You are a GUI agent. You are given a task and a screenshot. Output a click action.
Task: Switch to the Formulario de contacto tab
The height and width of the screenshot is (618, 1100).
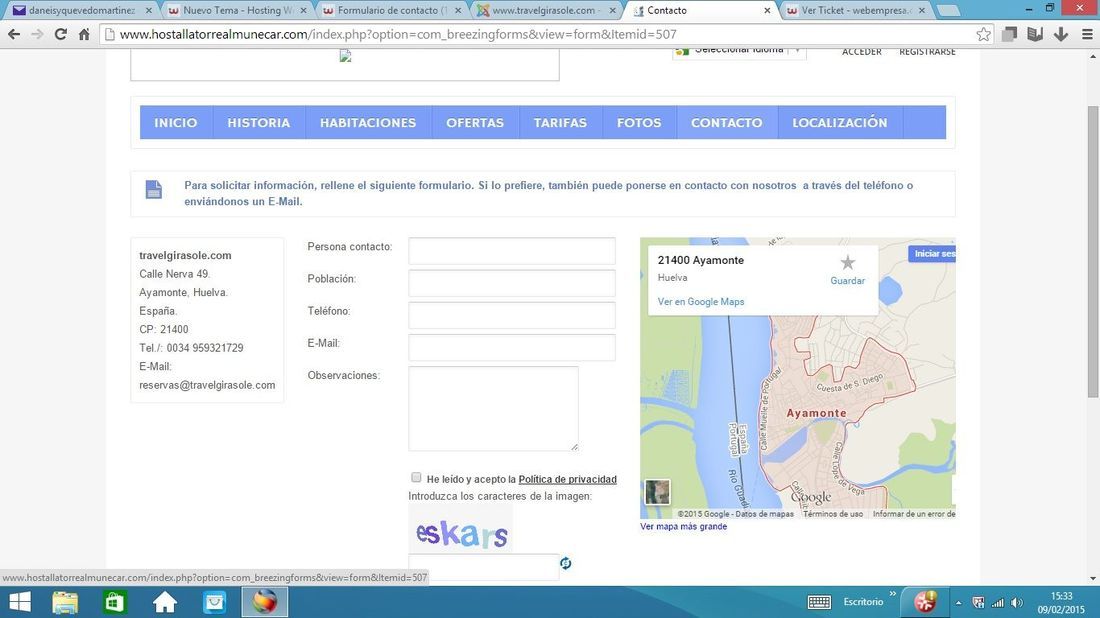click(x=391, y=11)
